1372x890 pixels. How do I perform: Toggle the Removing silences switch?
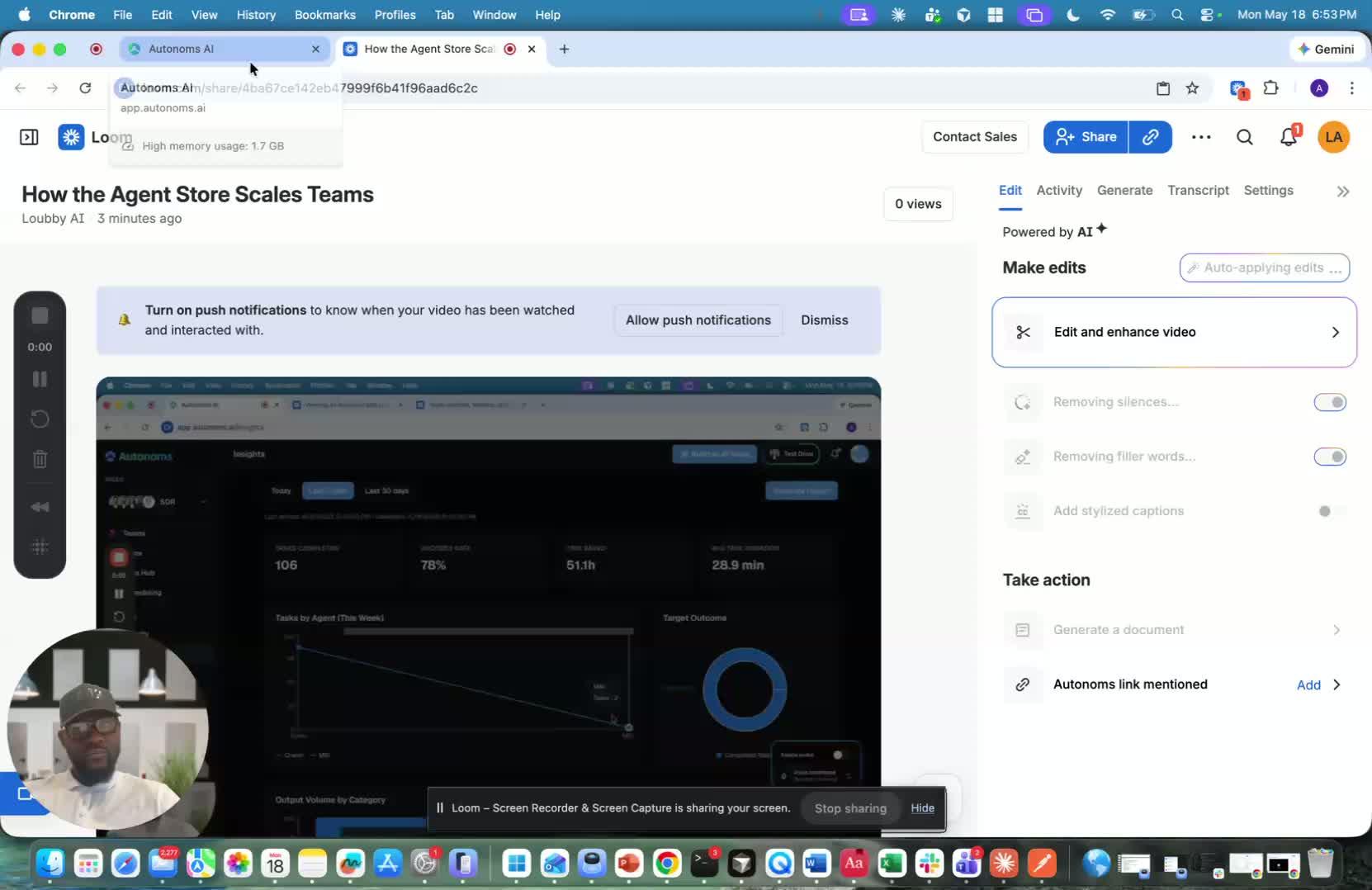coord(1330,402)
